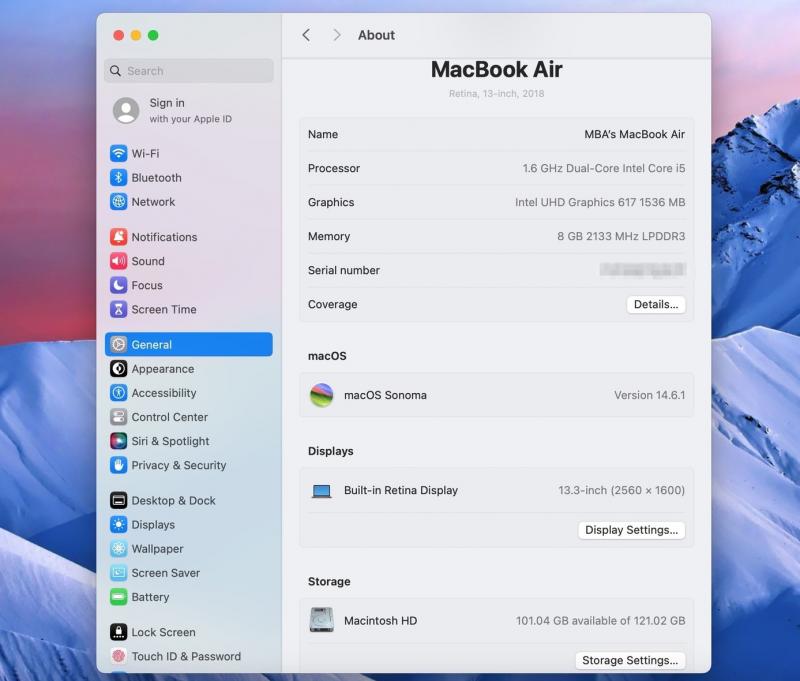Open Touch ID & Password label
This screenshot has height=681, width=800.
coord(186,657)
